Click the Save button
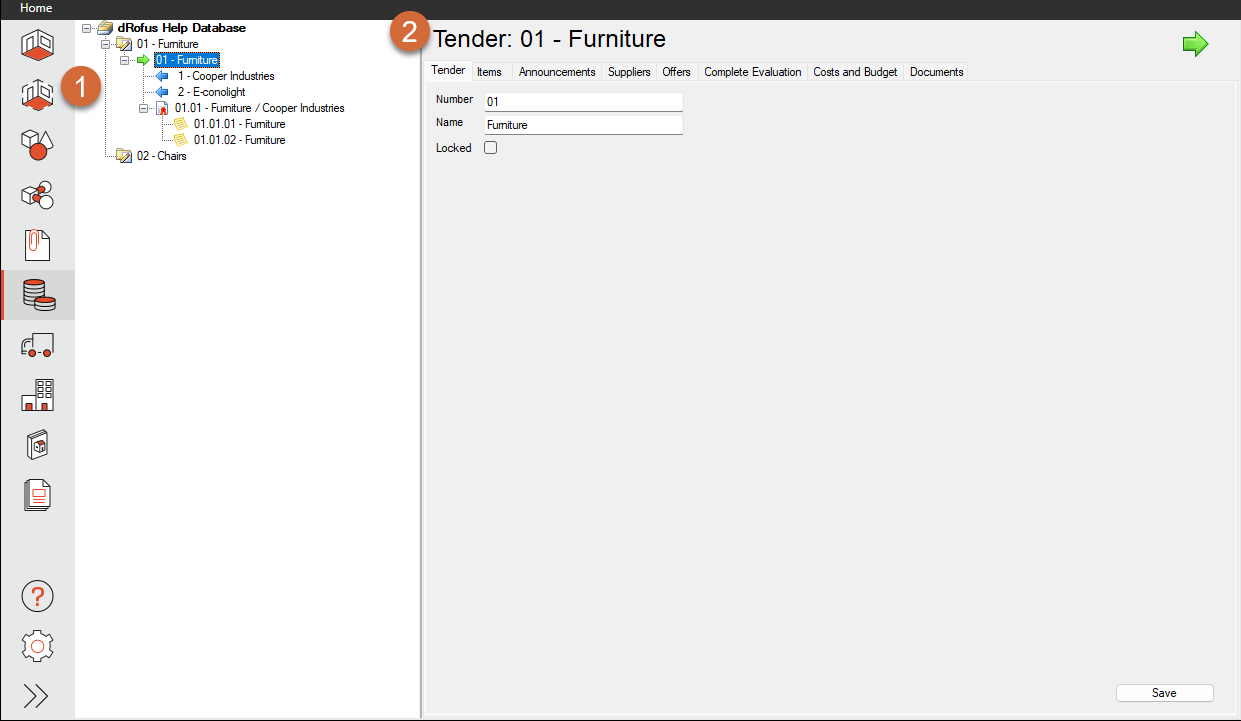Viewport: 1241px width, 721px height. (x=1164, y=693)
